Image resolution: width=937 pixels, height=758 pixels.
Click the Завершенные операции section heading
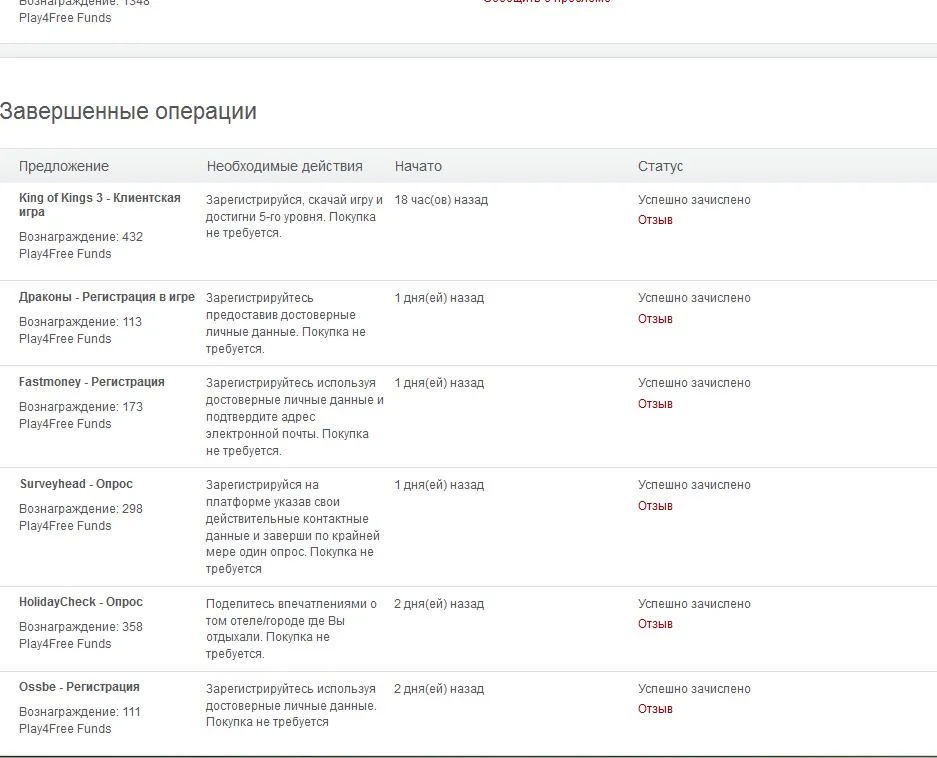pos(128,111)
